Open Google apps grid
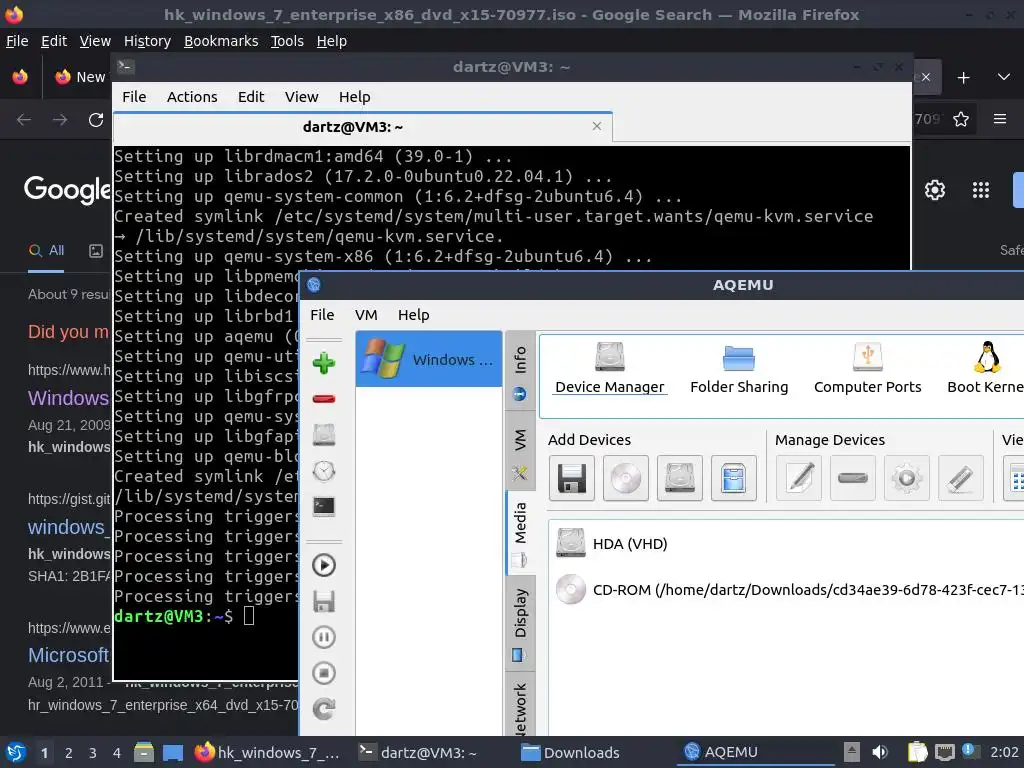Viewport: 1024px width, 768px height. 981,190
